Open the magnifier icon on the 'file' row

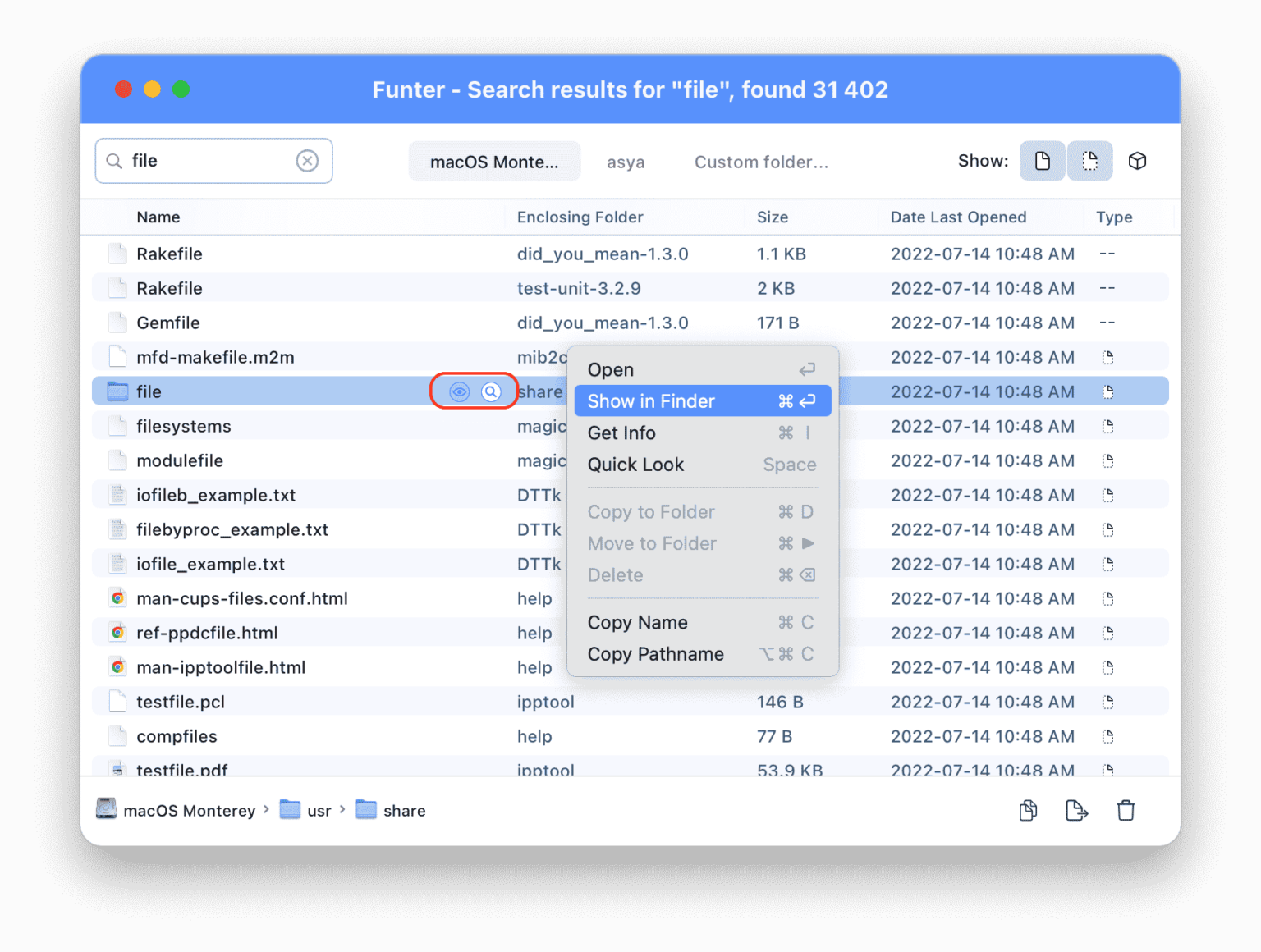click(490, 391)
